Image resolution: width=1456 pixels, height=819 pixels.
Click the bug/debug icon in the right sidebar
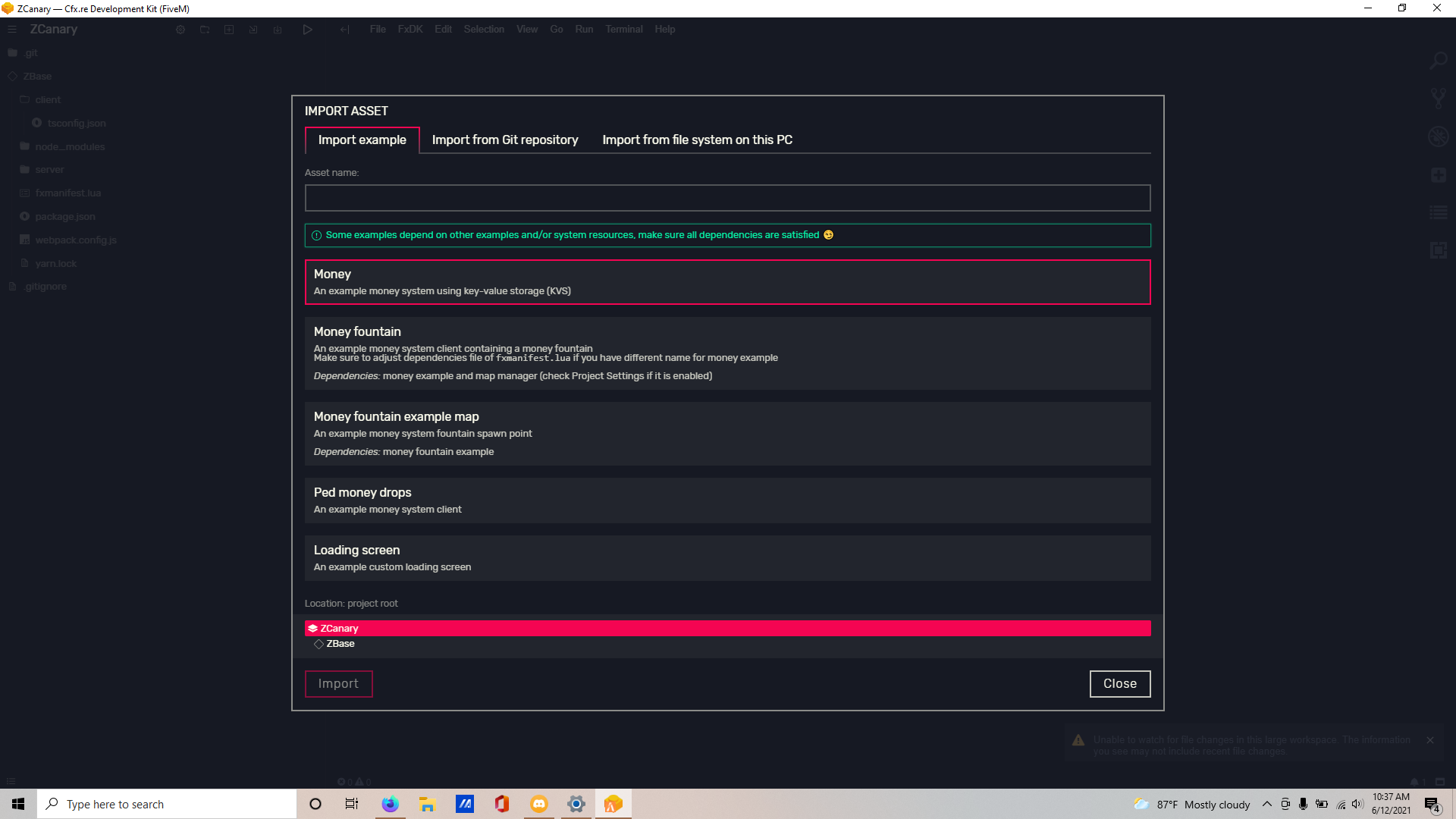coord(1438,136)
